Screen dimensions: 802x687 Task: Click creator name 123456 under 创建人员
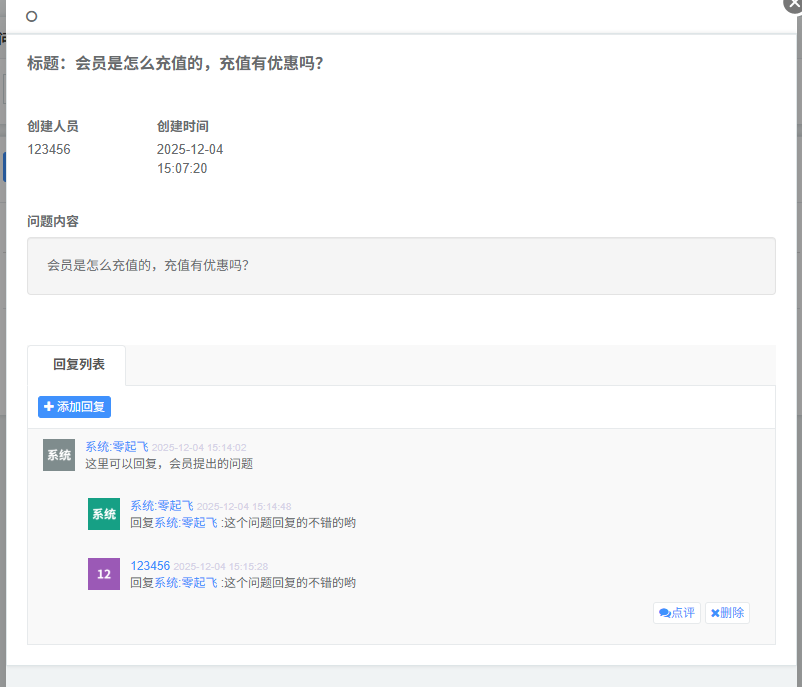pos(48,149)
